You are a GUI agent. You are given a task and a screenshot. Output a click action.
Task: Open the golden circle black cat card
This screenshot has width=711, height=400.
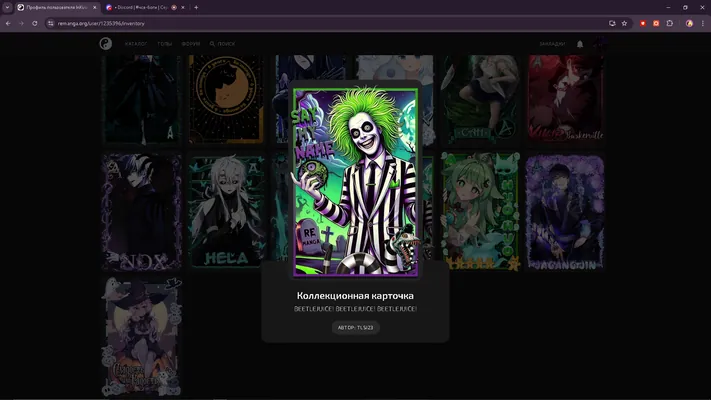tap(226, 99)
